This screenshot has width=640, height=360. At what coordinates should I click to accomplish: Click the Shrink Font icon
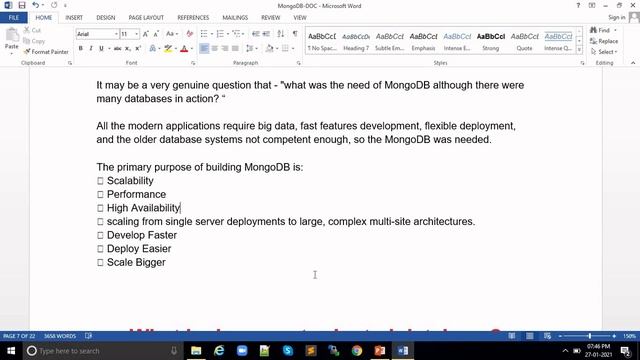point(156,34)
